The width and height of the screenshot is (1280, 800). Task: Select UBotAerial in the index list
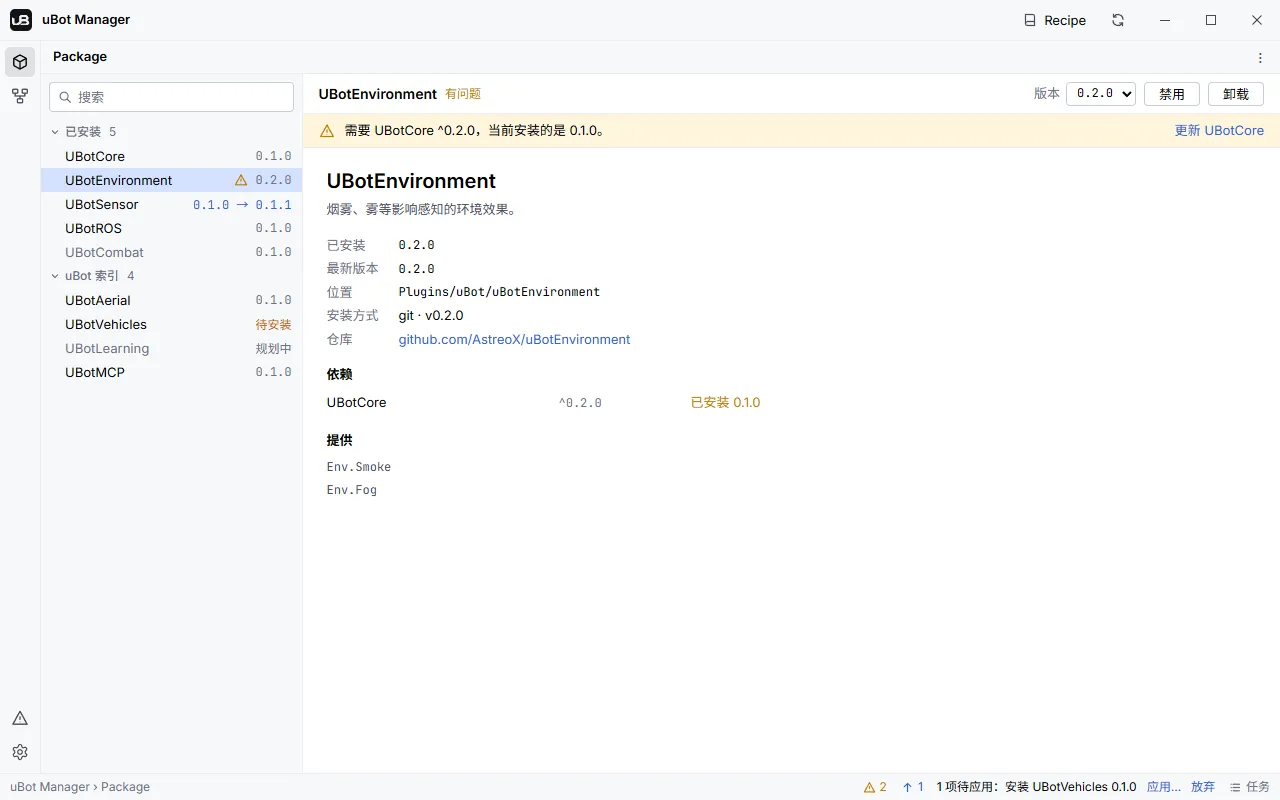click(171, 301)
